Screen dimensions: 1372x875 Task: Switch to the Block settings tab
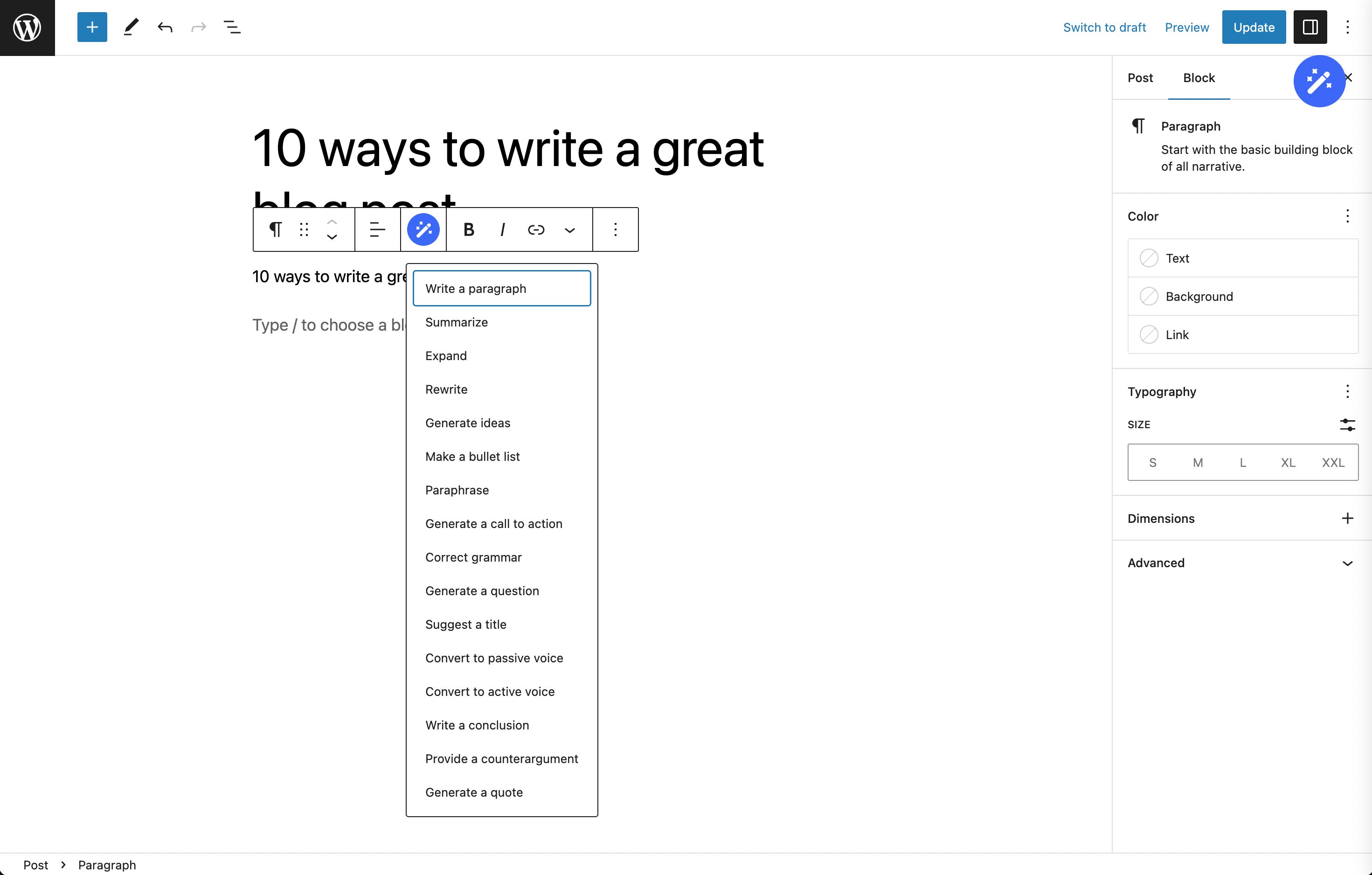1199,78
